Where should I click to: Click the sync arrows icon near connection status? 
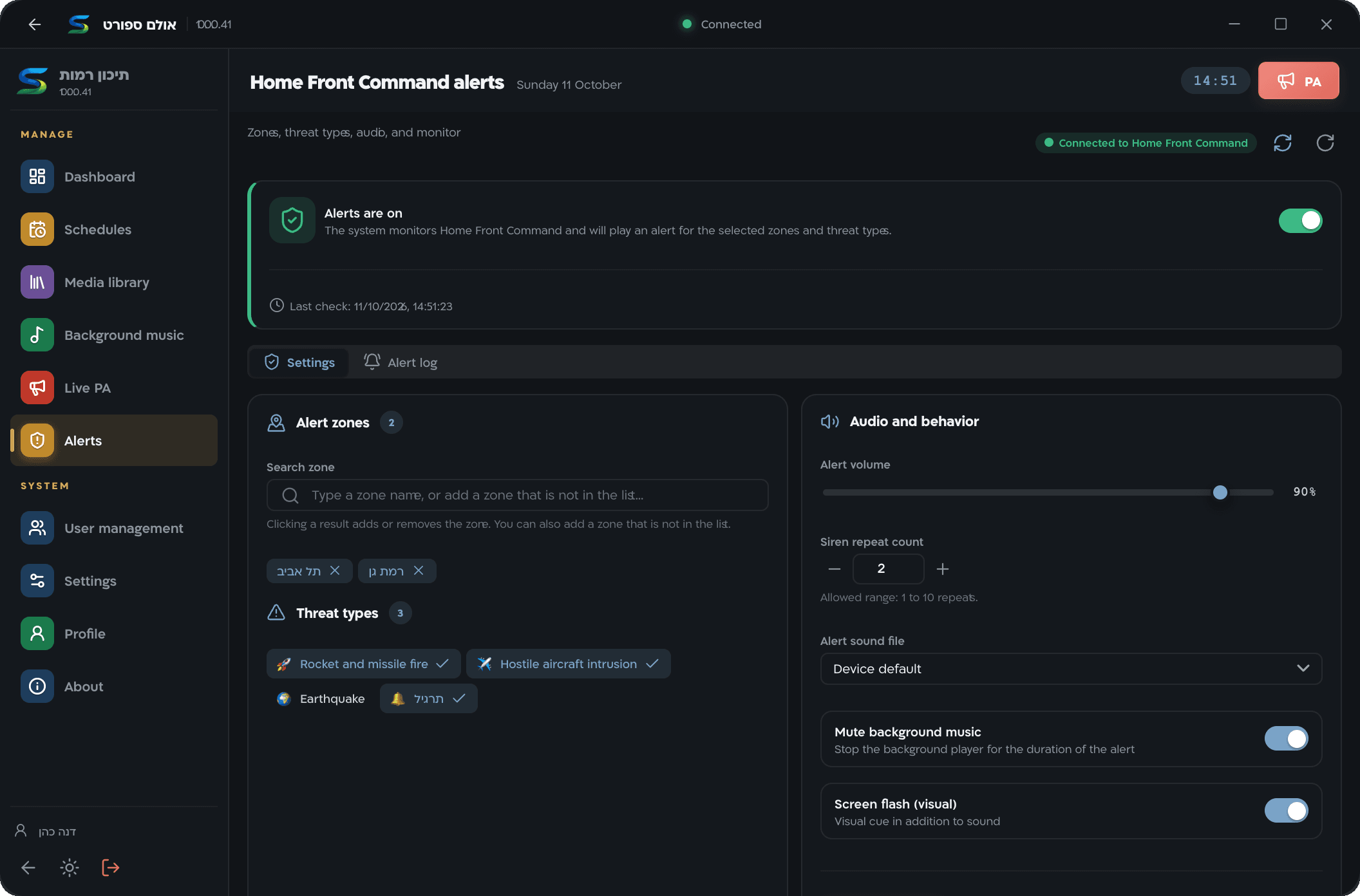pos(1283,143)
